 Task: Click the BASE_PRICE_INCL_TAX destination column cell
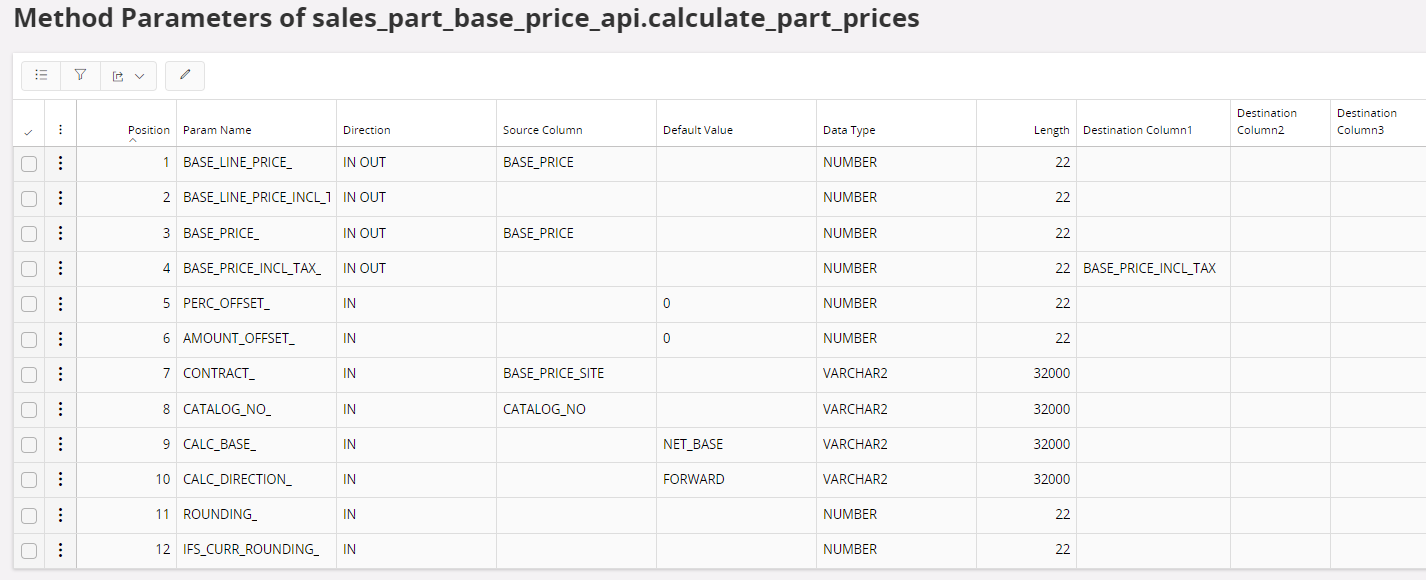1149,268
